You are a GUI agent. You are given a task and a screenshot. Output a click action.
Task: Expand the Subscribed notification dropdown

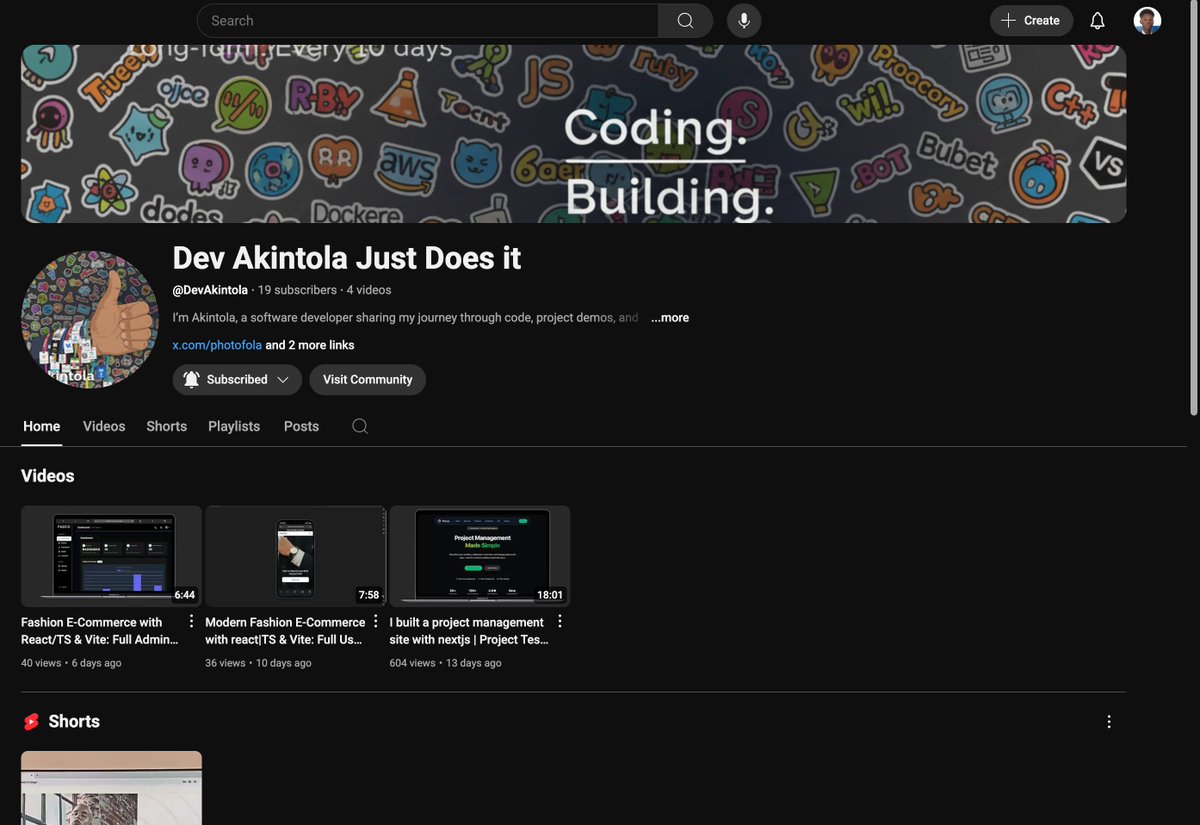tap(237, 380)
